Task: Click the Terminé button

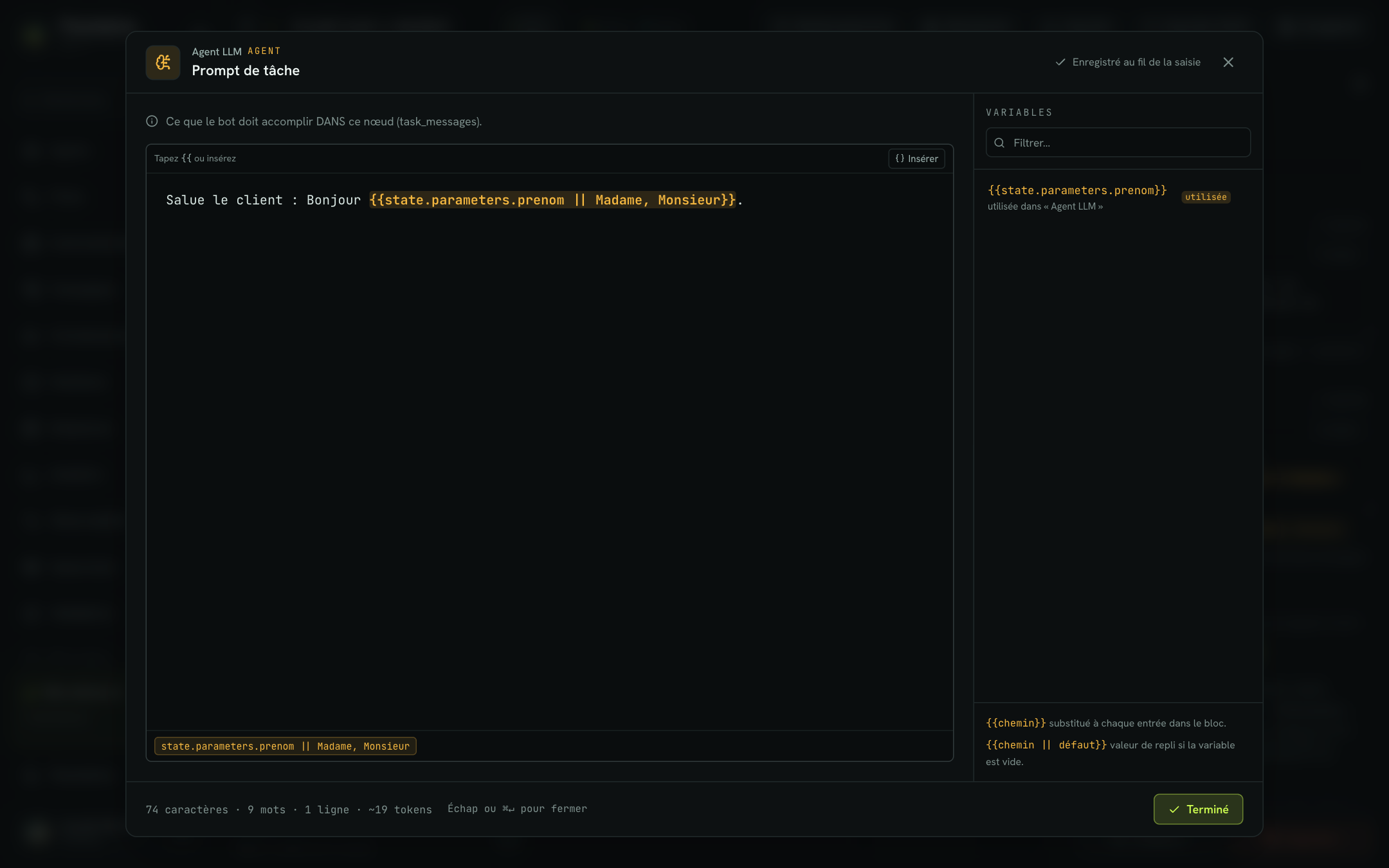Action: (1198, 809)
